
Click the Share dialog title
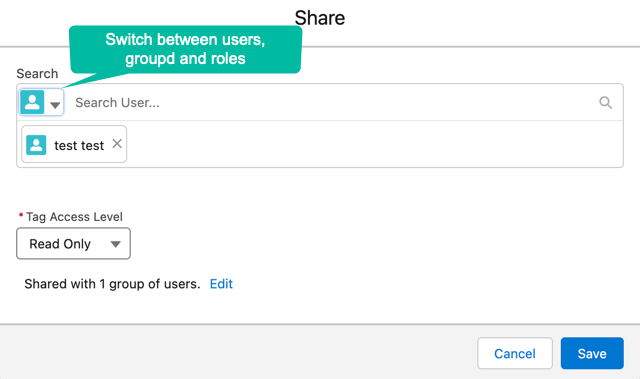320,18
